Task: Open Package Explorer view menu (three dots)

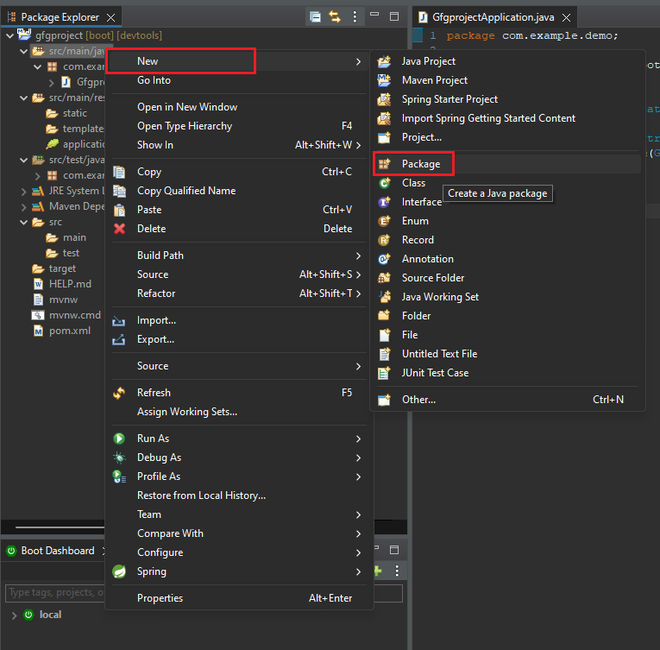Action: 355,17
